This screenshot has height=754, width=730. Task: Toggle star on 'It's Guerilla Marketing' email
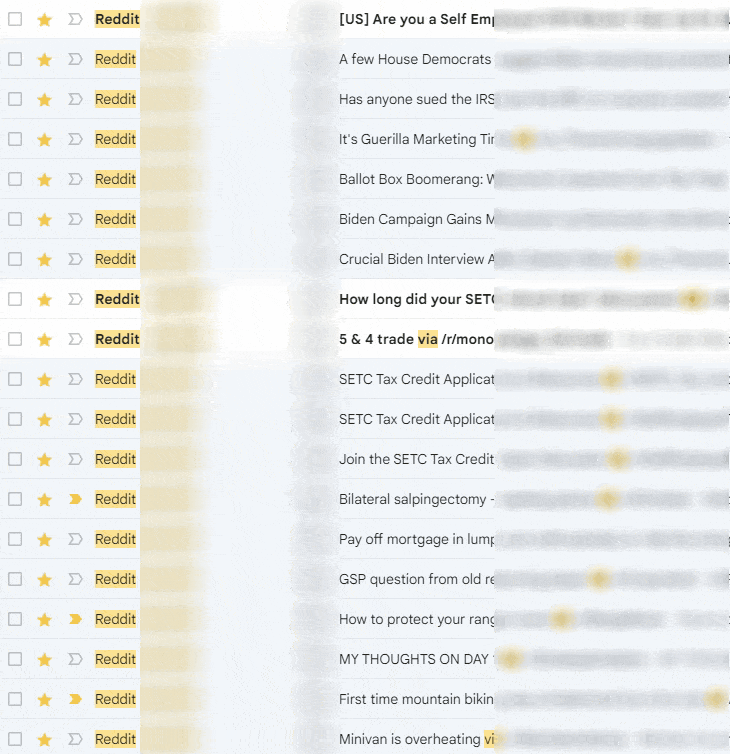click(44, 139)
